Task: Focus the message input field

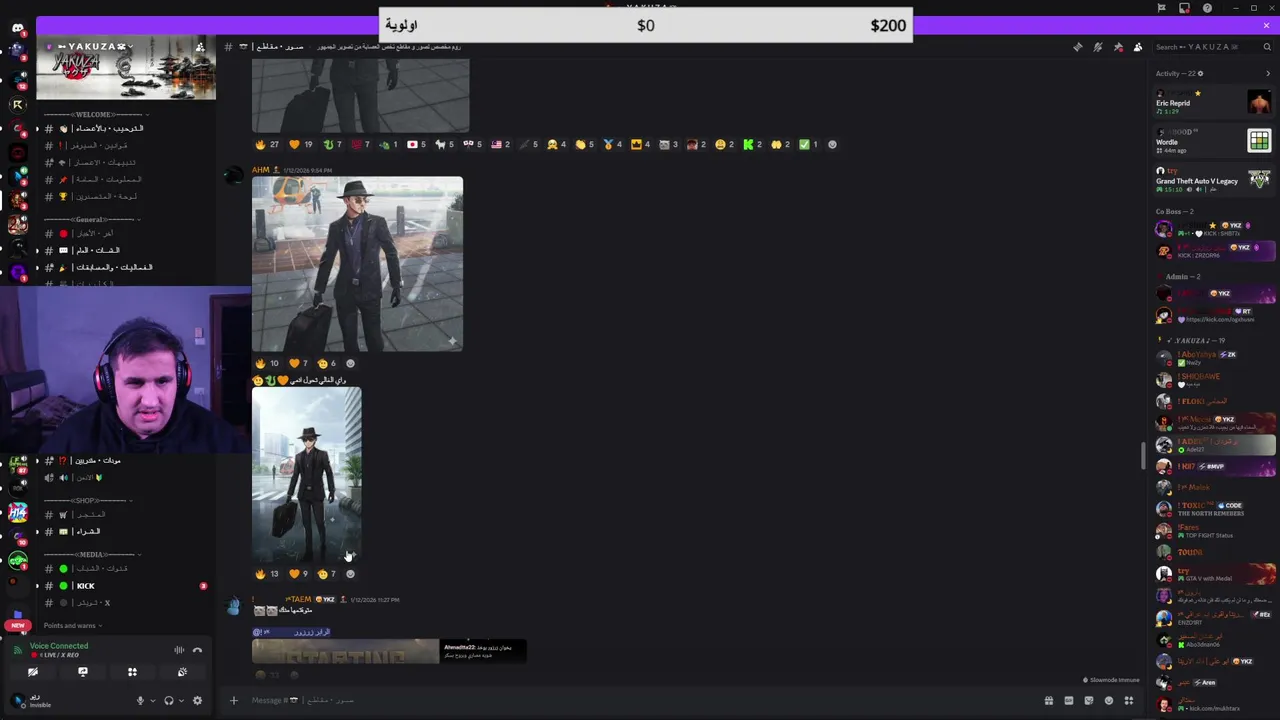Action: tap(640, 700)
